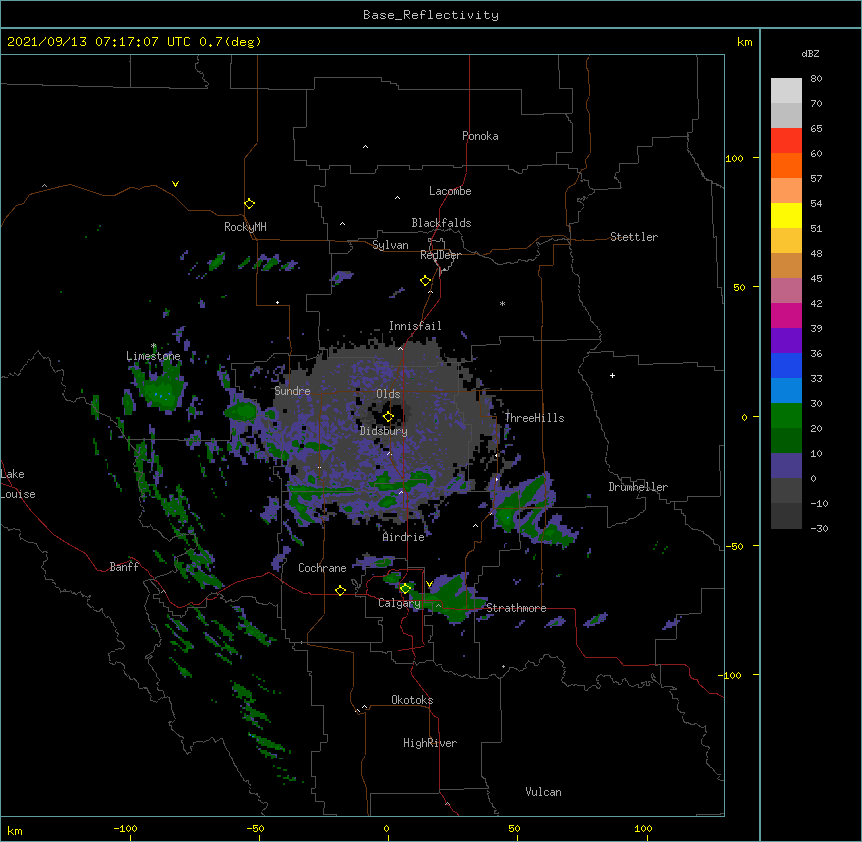
Task: Click the HighRiver label
Action: [x=430, y=743]
